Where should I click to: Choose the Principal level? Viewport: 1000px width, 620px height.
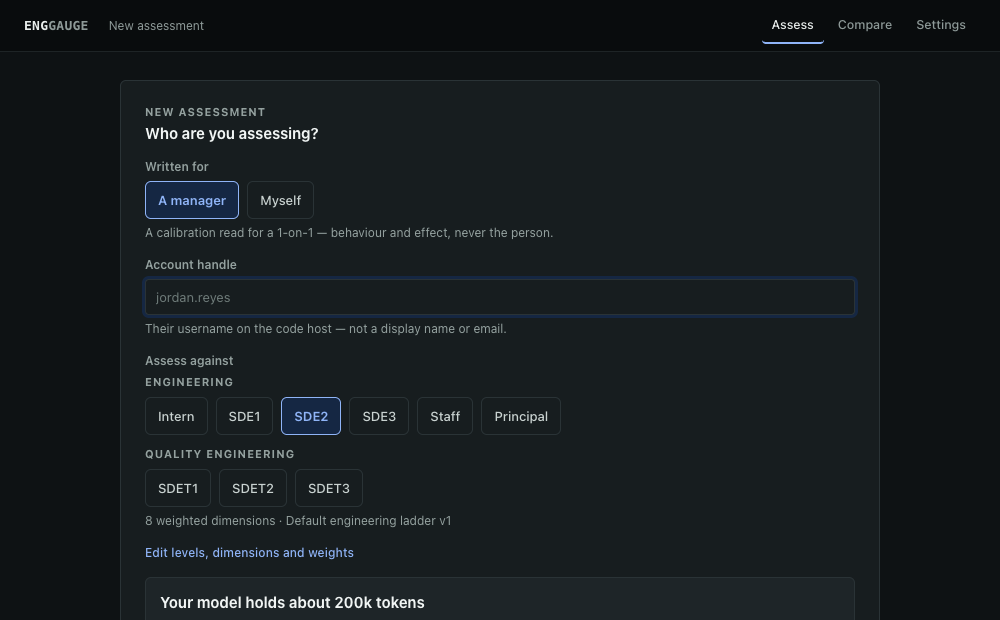521,417
